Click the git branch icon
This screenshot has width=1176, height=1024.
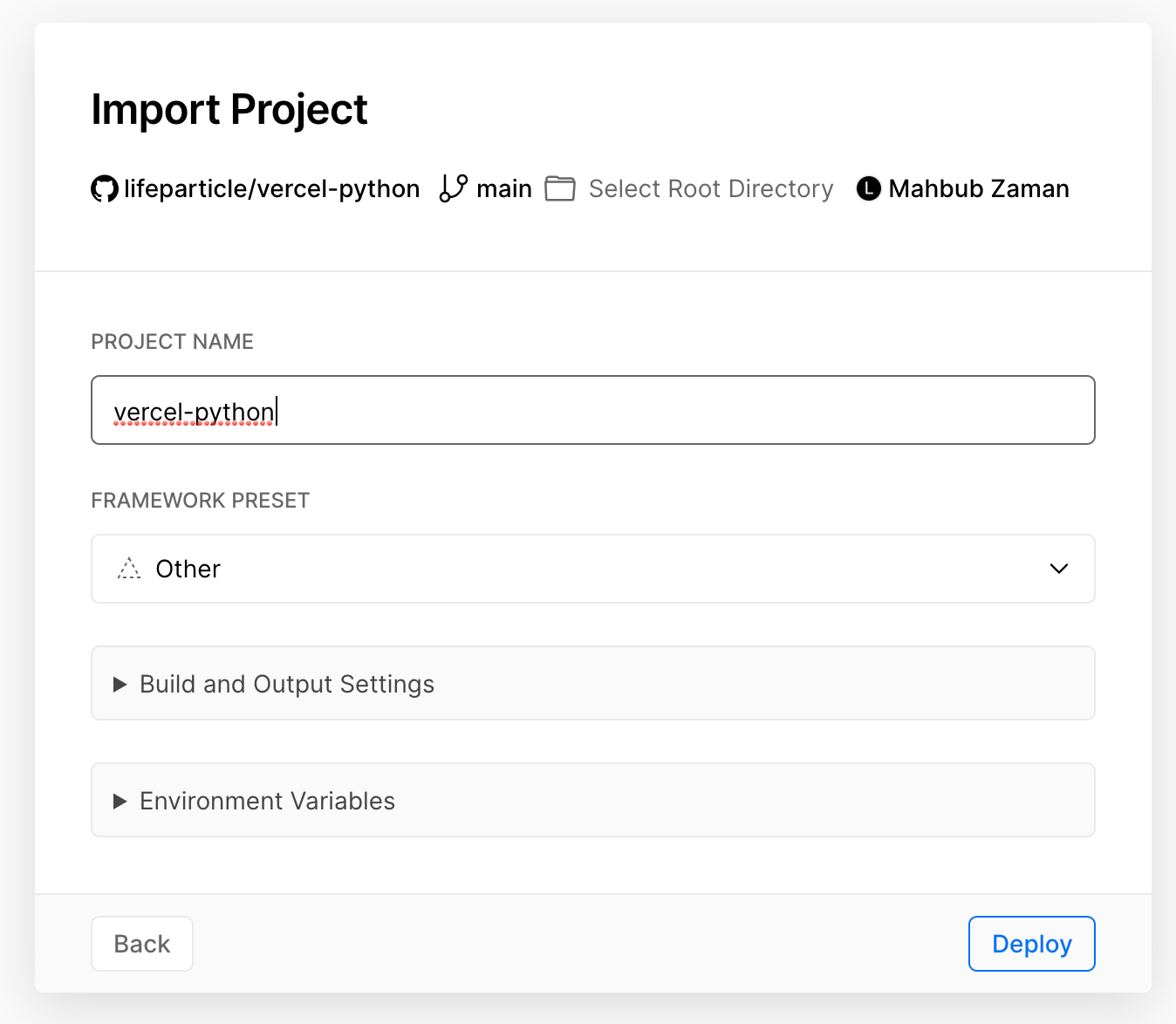[454, 188]
